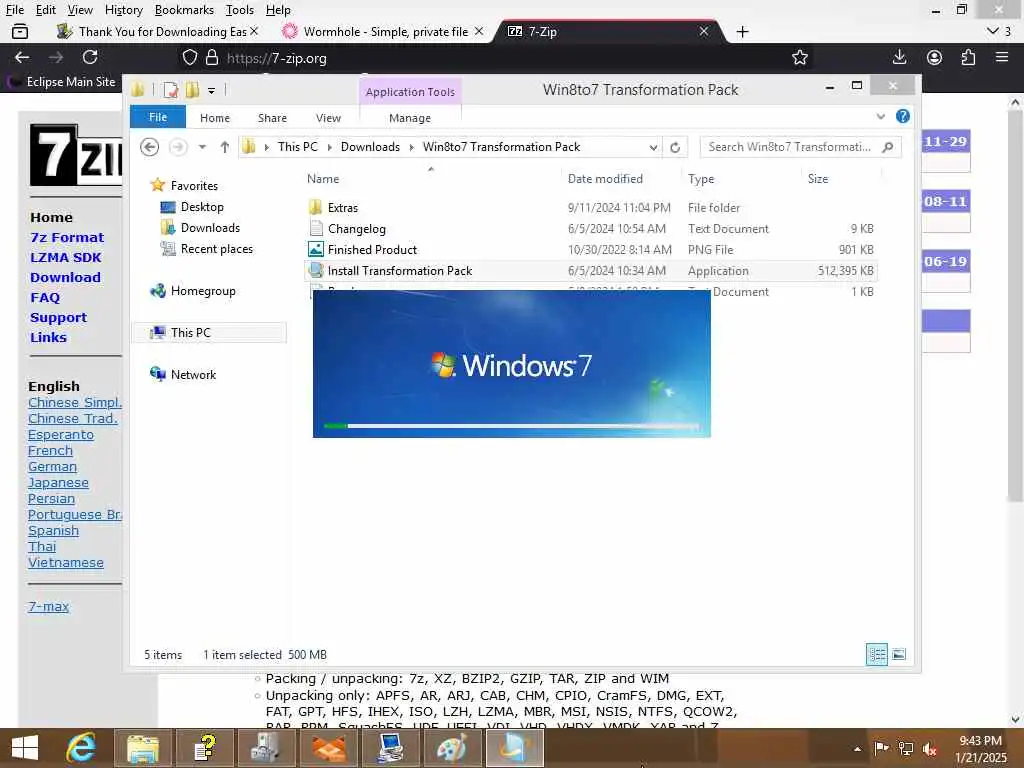Open Firefox Bookmarks menu
The image size is (1024, 768).
point(184,10)
